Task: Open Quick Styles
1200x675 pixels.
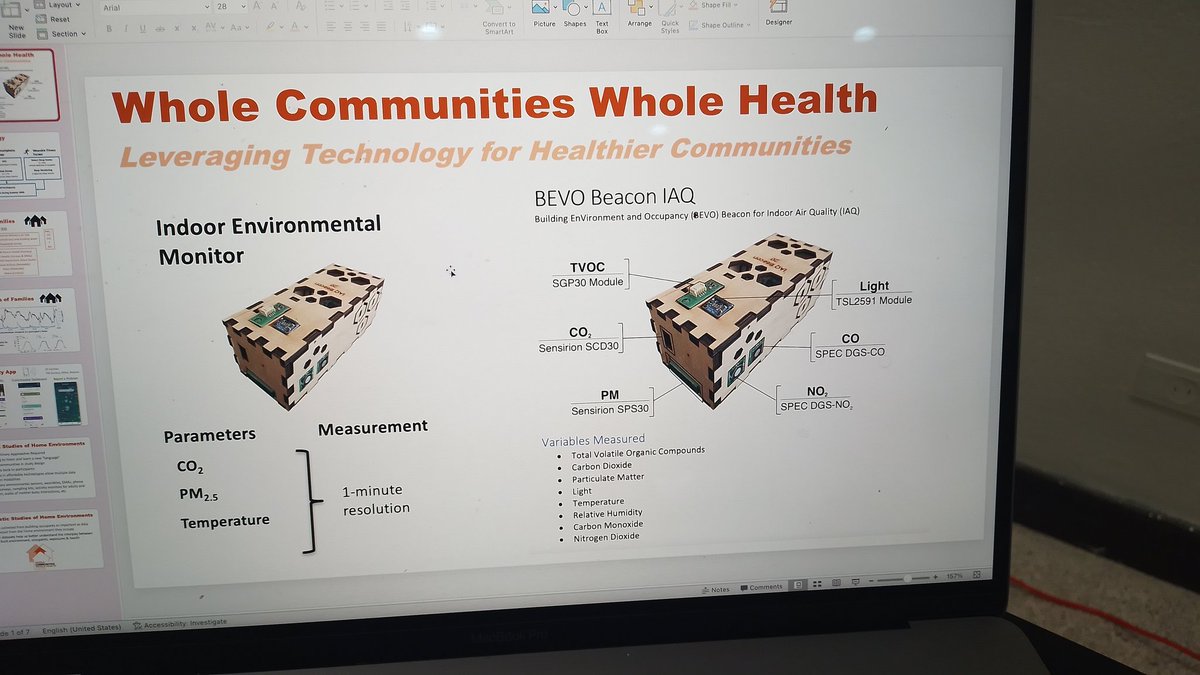Action: 670,18
